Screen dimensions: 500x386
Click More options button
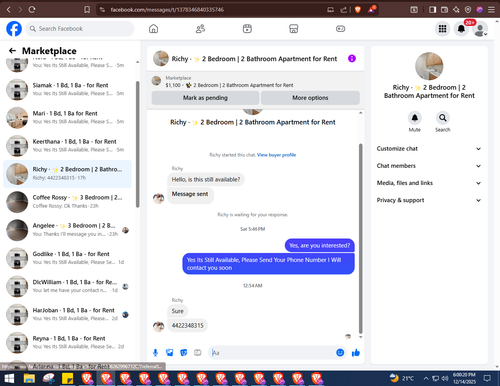[310, 98]
